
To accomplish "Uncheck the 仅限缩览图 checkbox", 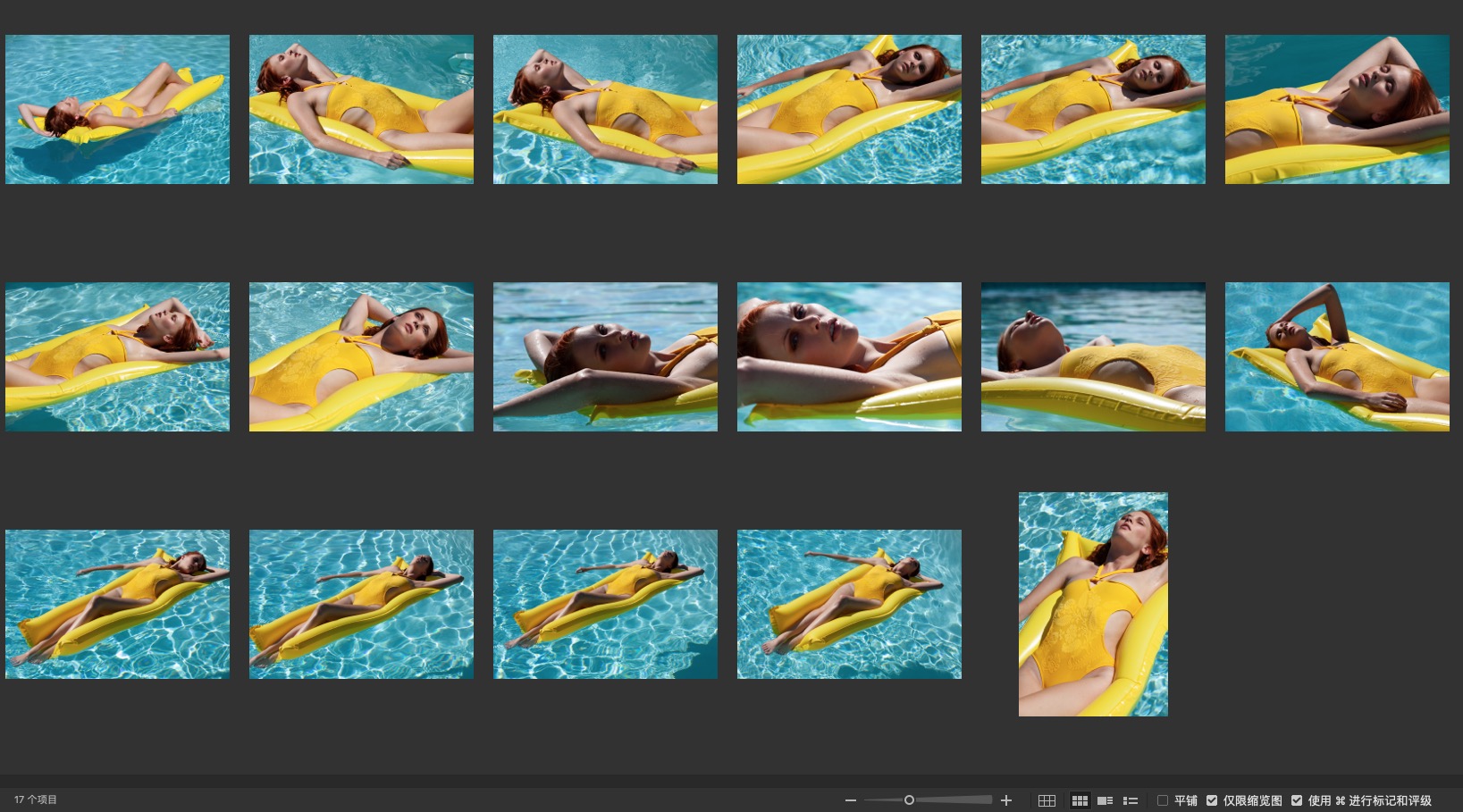I will point(1212,800).
